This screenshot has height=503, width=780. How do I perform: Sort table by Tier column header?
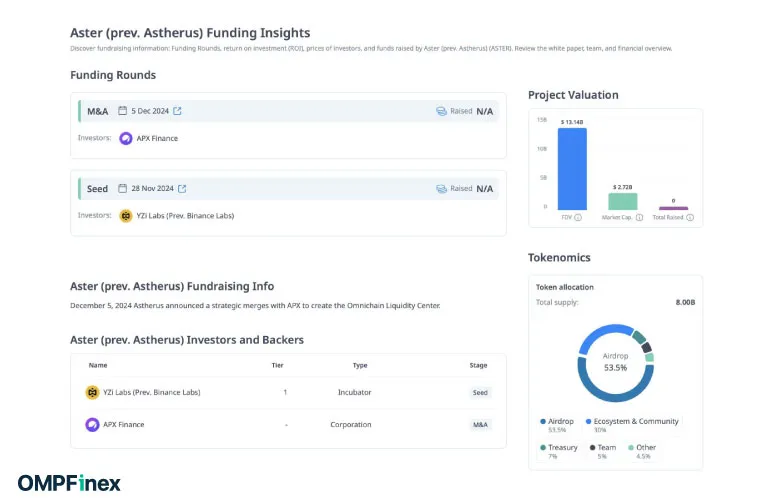pyautogui.click(x=278, y=365)
